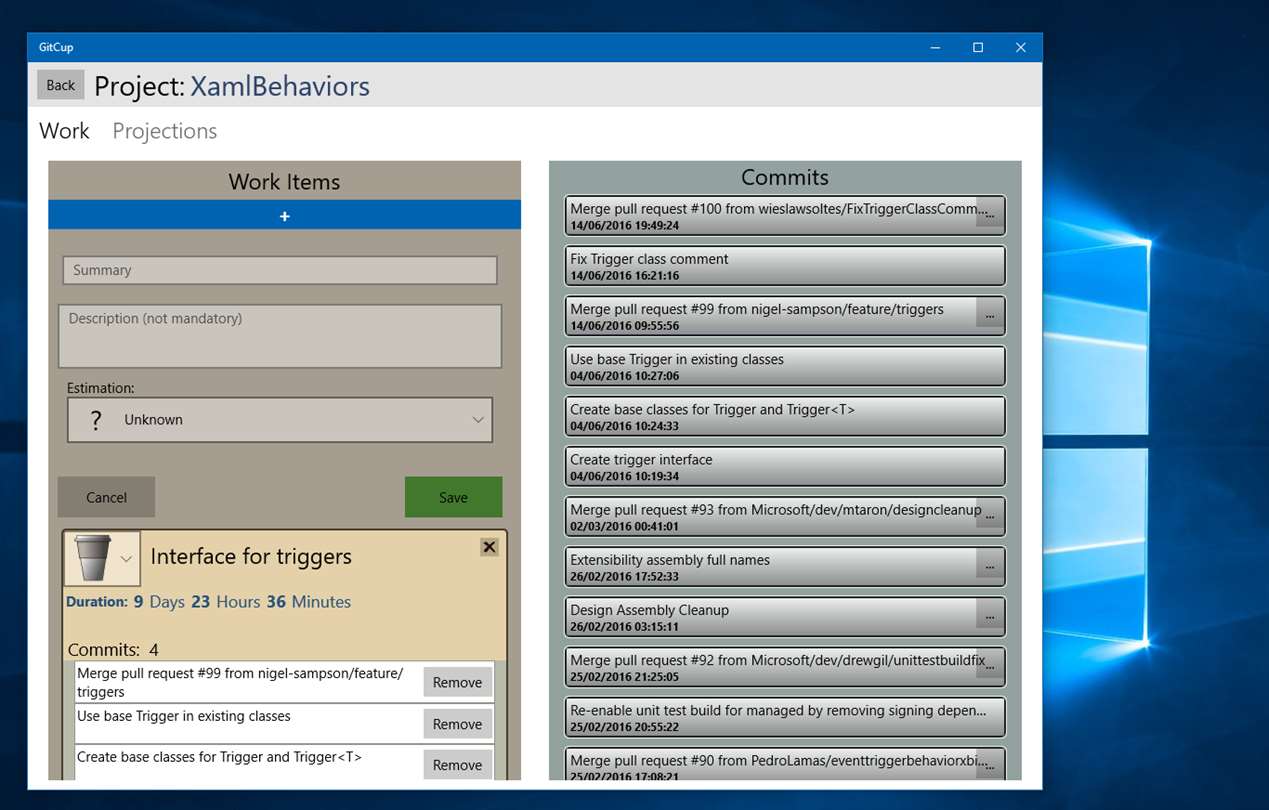1269x810 pixels.
Task: Switch to the Work tab
Action: tap(64, 131)
